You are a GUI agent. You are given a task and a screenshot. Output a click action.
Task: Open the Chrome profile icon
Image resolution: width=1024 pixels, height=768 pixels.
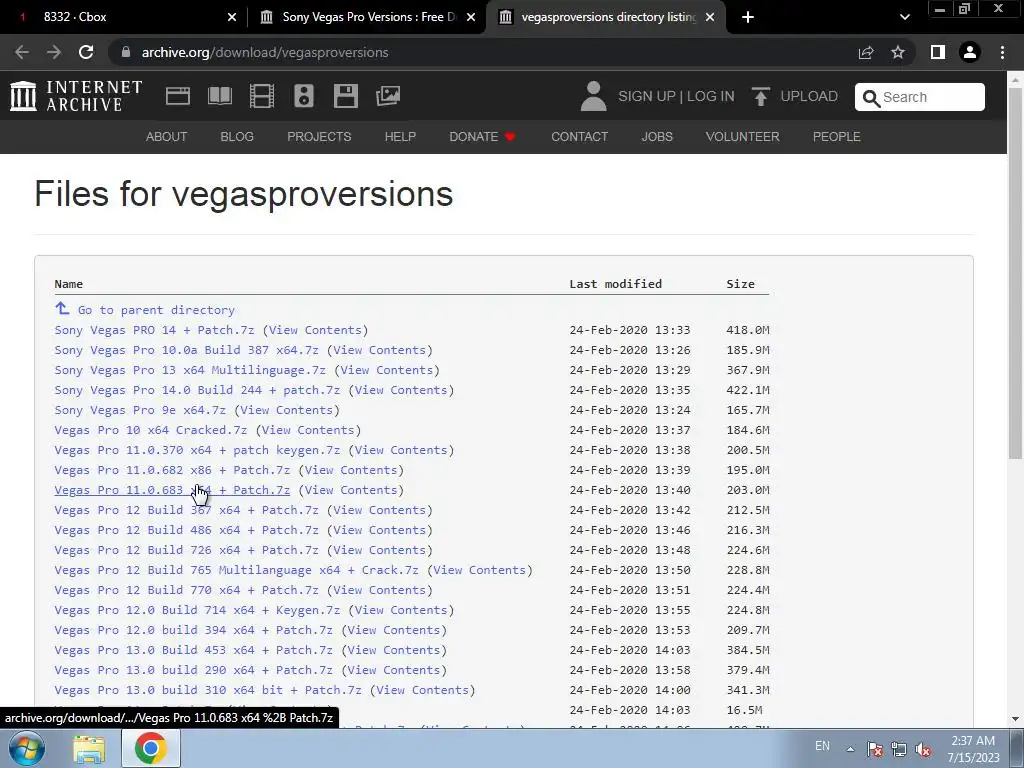(970, 52)
